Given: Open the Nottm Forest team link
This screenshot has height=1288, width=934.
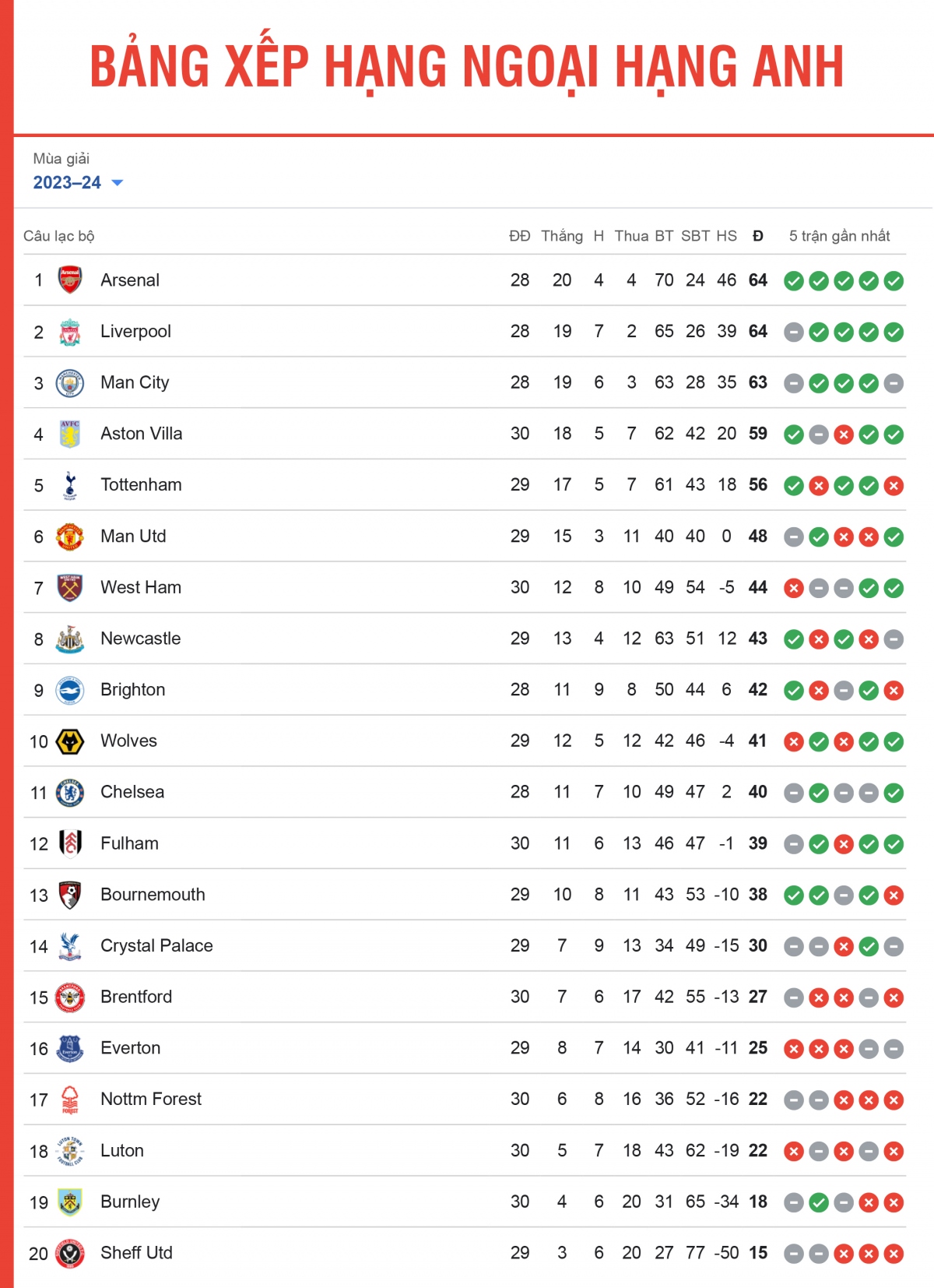Looking at the screenshot, I should [x=151, y=1099].
